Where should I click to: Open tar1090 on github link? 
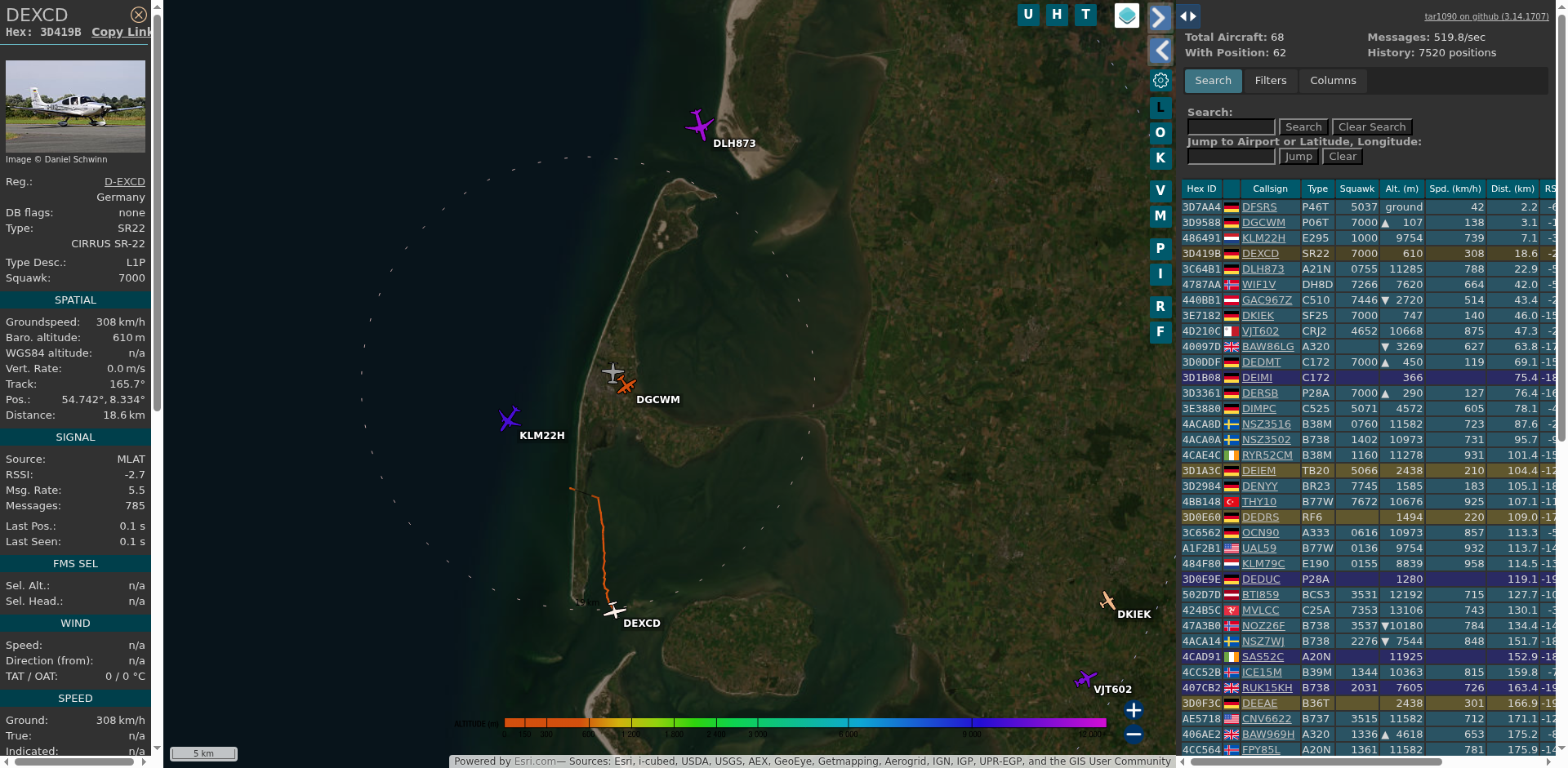(x=1486, y=16)
